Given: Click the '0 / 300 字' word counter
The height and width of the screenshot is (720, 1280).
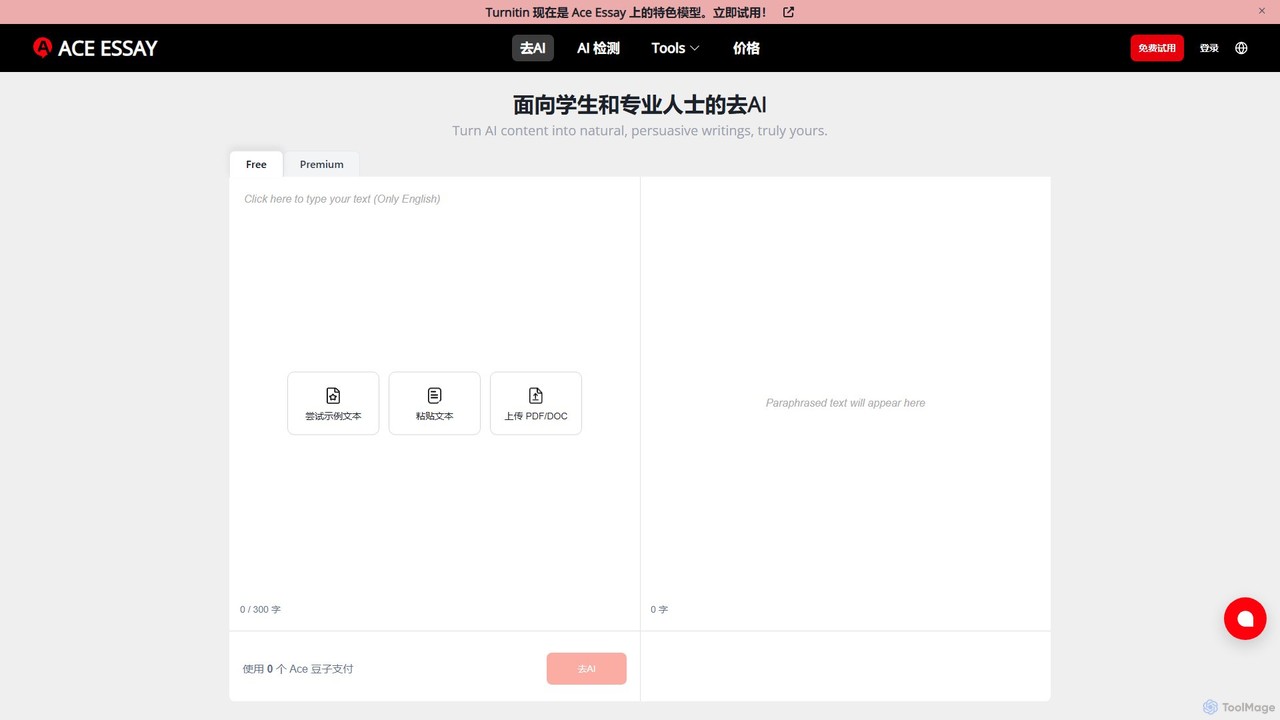Looking at the screenshot, I should tap(260, 609).
